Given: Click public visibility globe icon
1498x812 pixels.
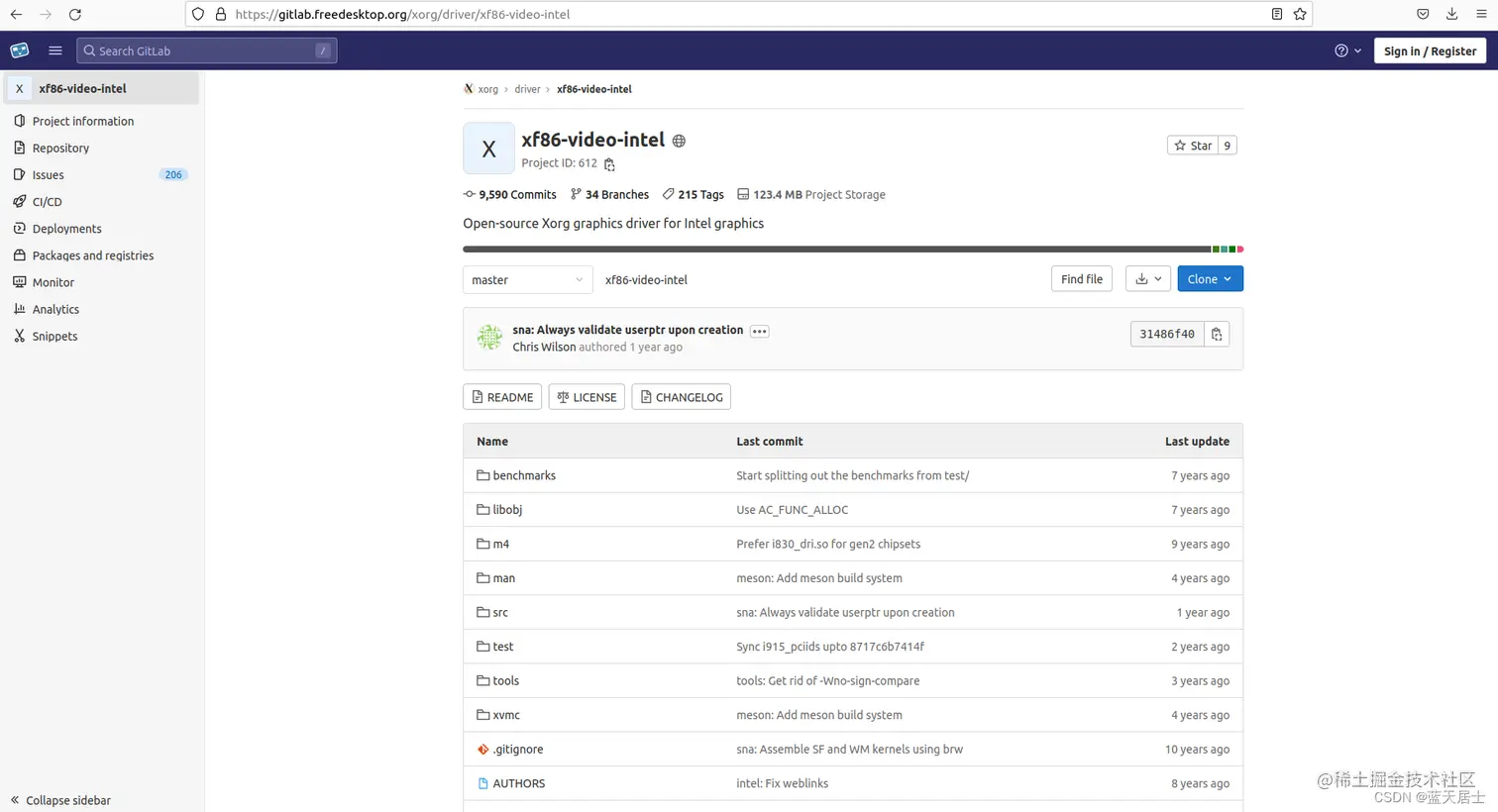Looking at the screenshot, I should point(679,141).
